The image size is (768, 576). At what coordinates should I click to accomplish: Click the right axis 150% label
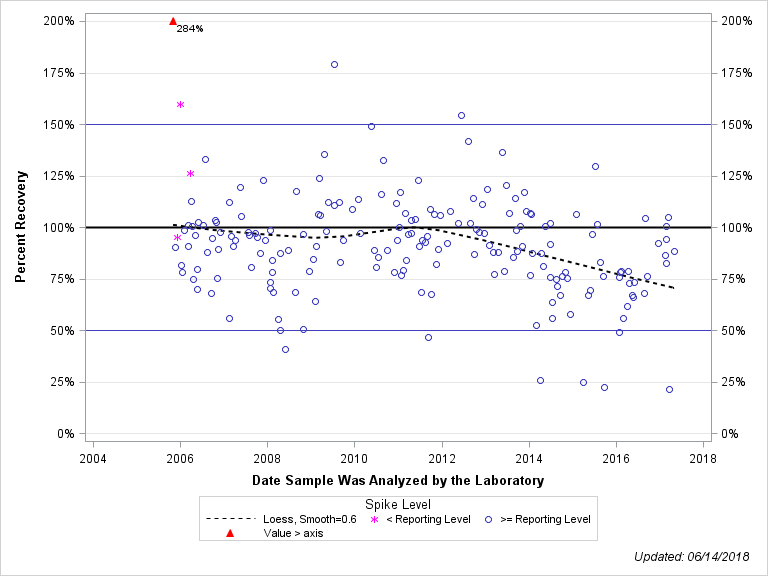coord(737,125)
